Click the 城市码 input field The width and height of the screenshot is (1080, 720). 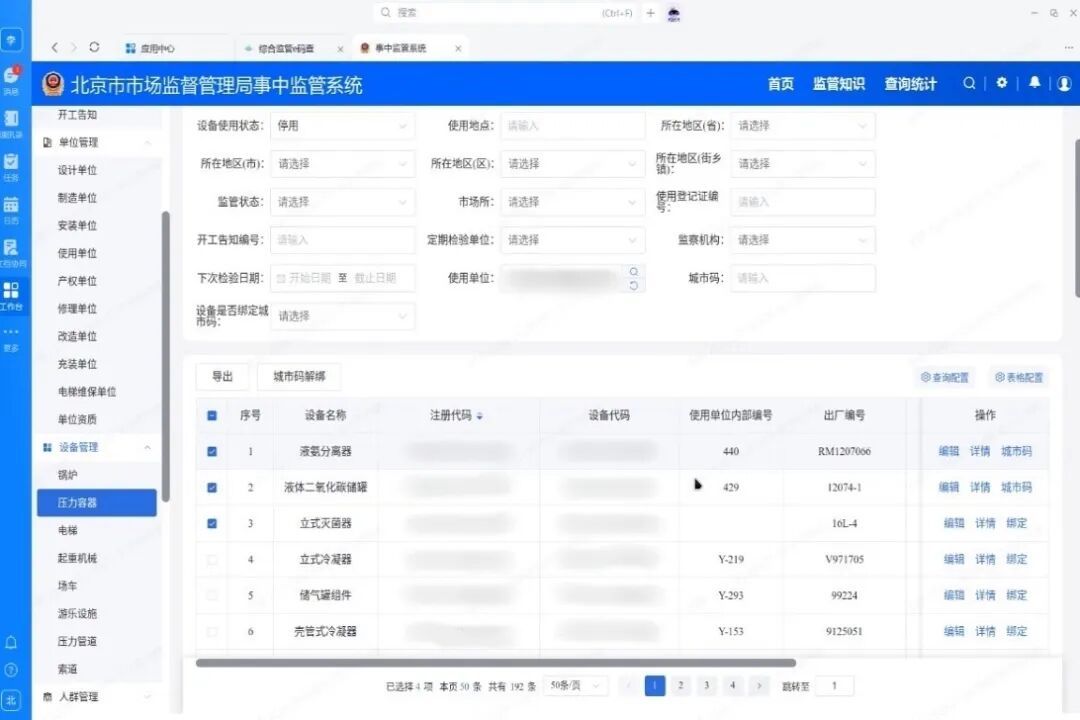pyautogui.click(x=802, y=278)
